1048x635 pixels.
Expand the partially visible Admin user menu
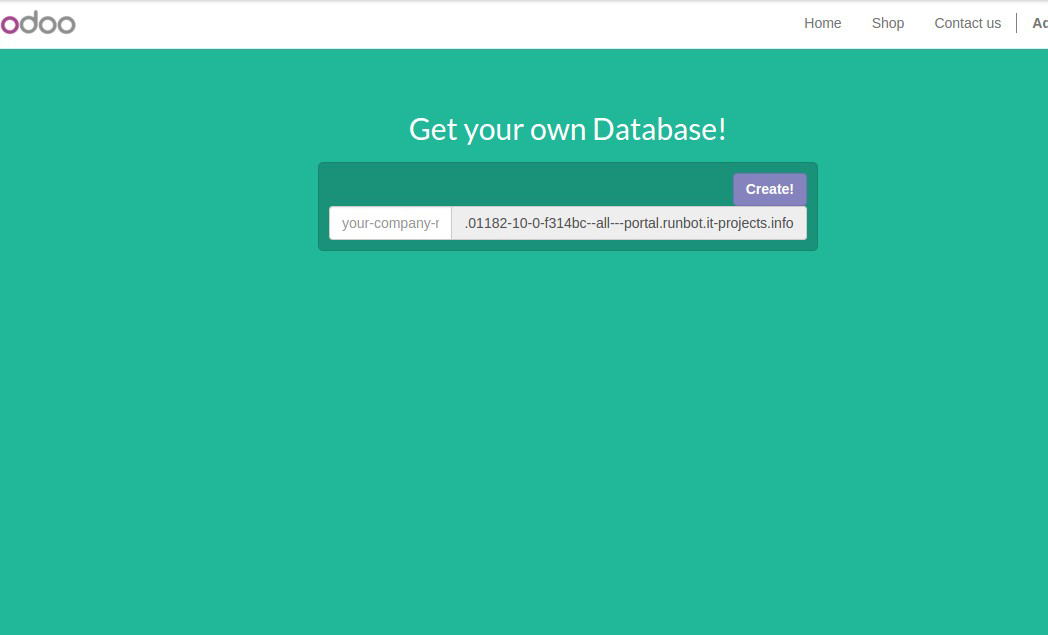(1039, 23)
